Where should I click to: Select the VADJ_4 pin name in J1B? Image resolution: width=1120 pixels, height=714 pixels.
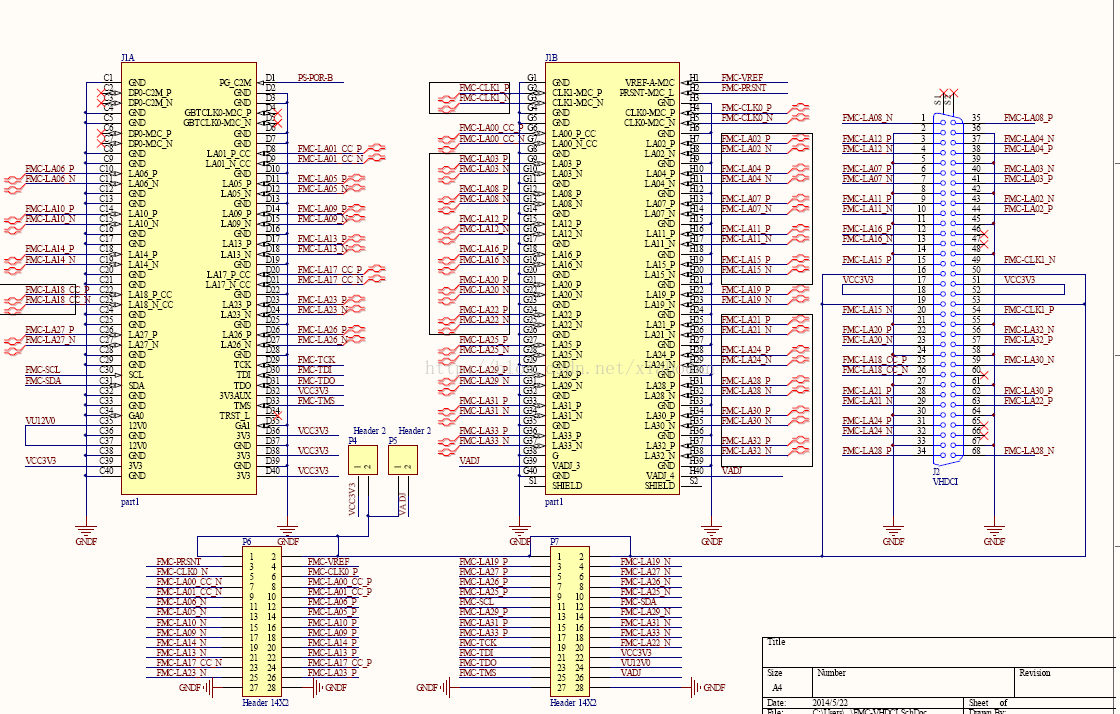pos(660,476)
